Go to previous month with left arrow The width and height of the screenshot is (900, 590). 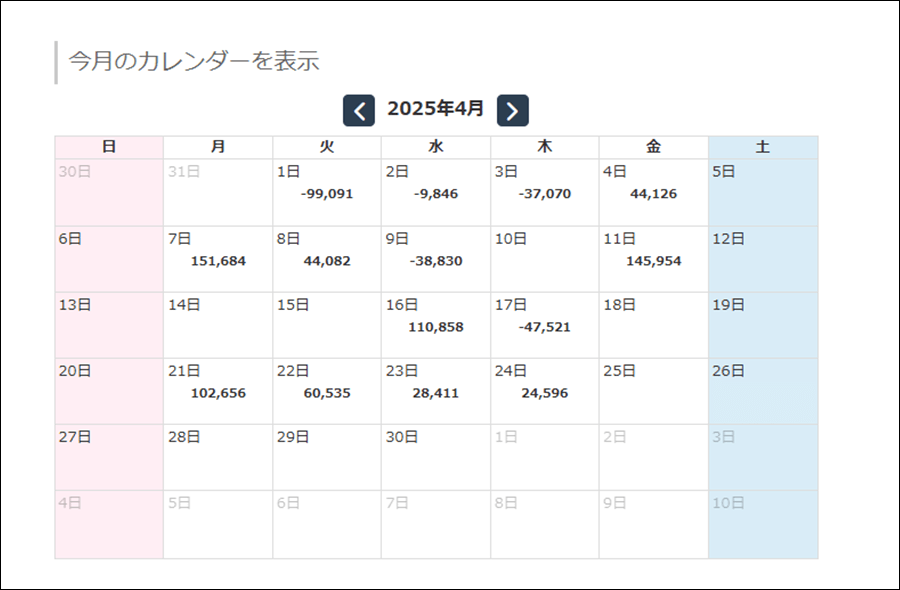coord(359,110)
